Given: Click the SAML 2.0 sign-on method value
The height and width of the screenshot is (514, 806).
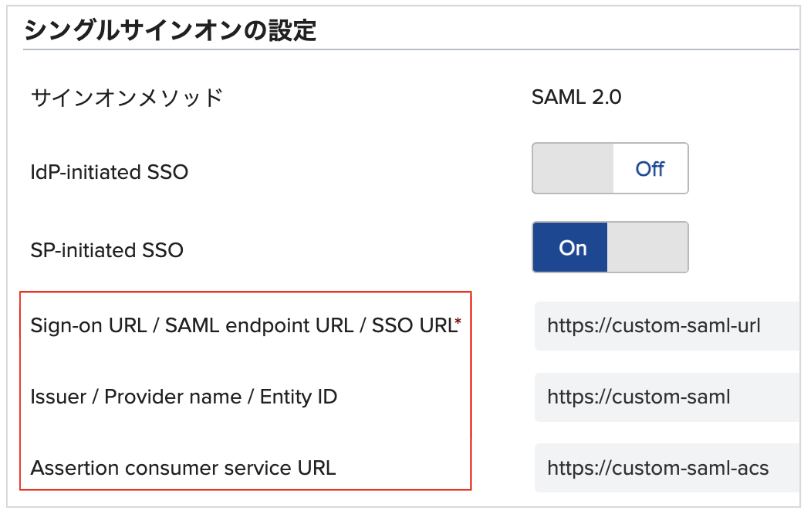Looking at the screenshot, I should click(576, 97).
